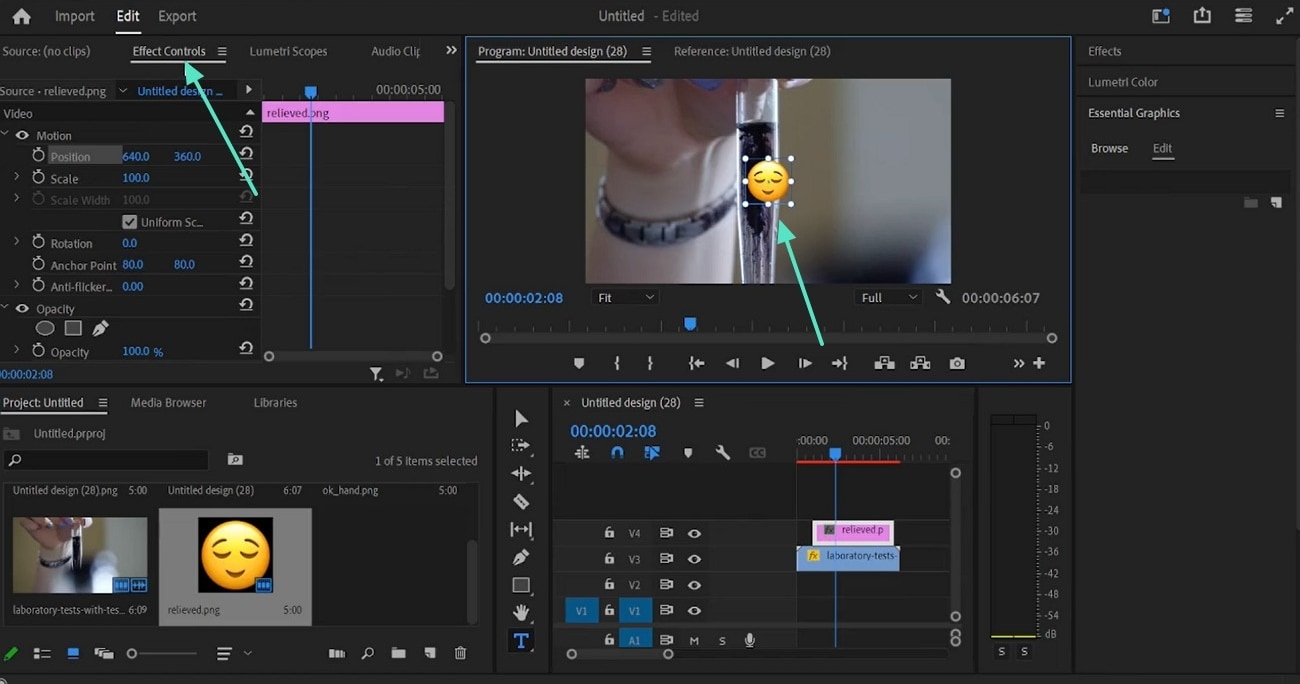Open the Fit zoom level dropdown
The height and width of the screenshot is (684, 1300).
(x=624, y=297)
